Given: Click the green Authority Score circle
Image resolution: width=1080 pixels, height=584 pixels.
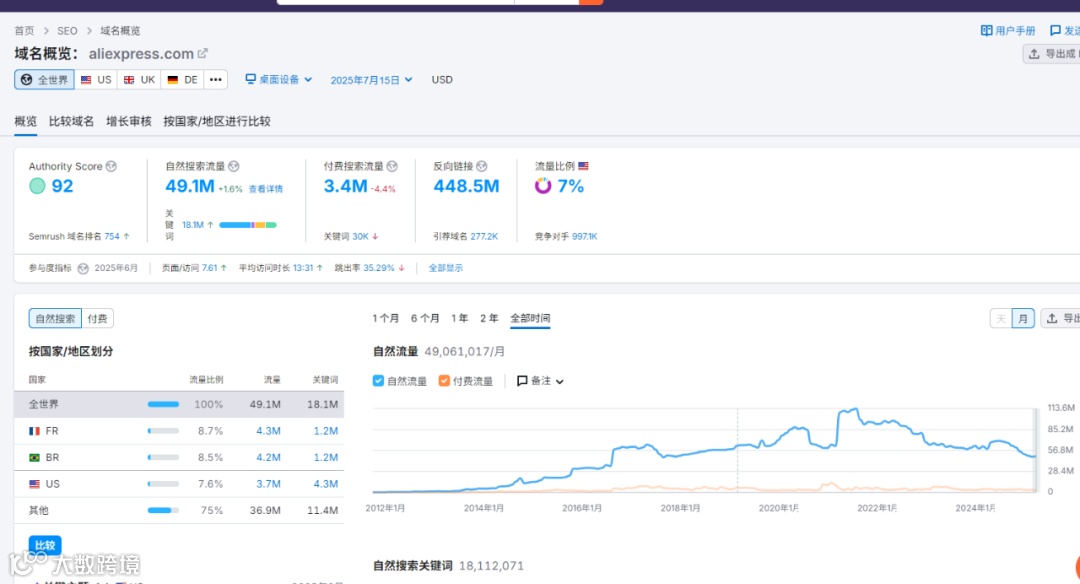Looking at the screenshot, I should [x=37, y=186].
